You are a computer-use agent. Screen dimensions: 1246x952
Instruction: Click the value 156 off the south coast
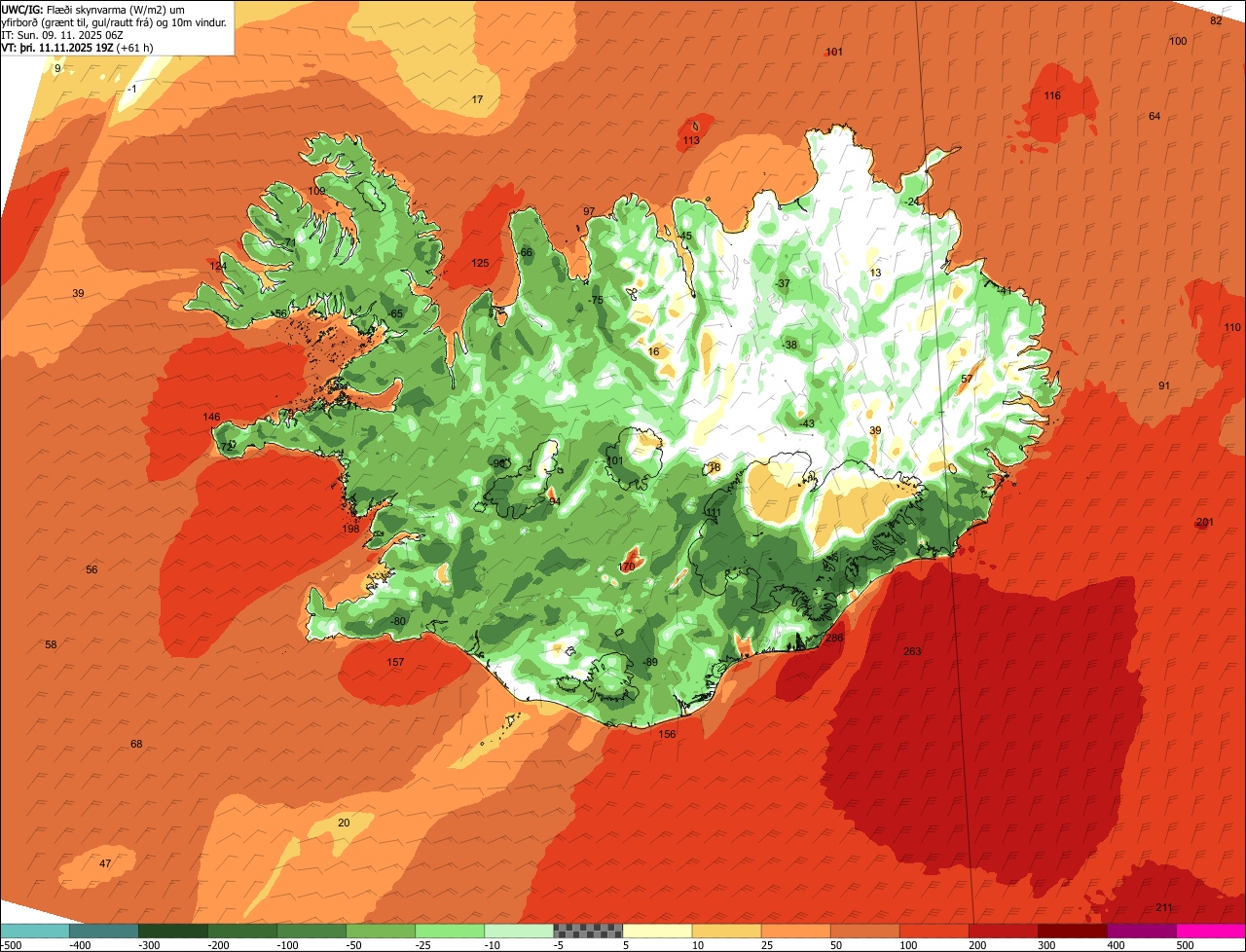point(667,734)
